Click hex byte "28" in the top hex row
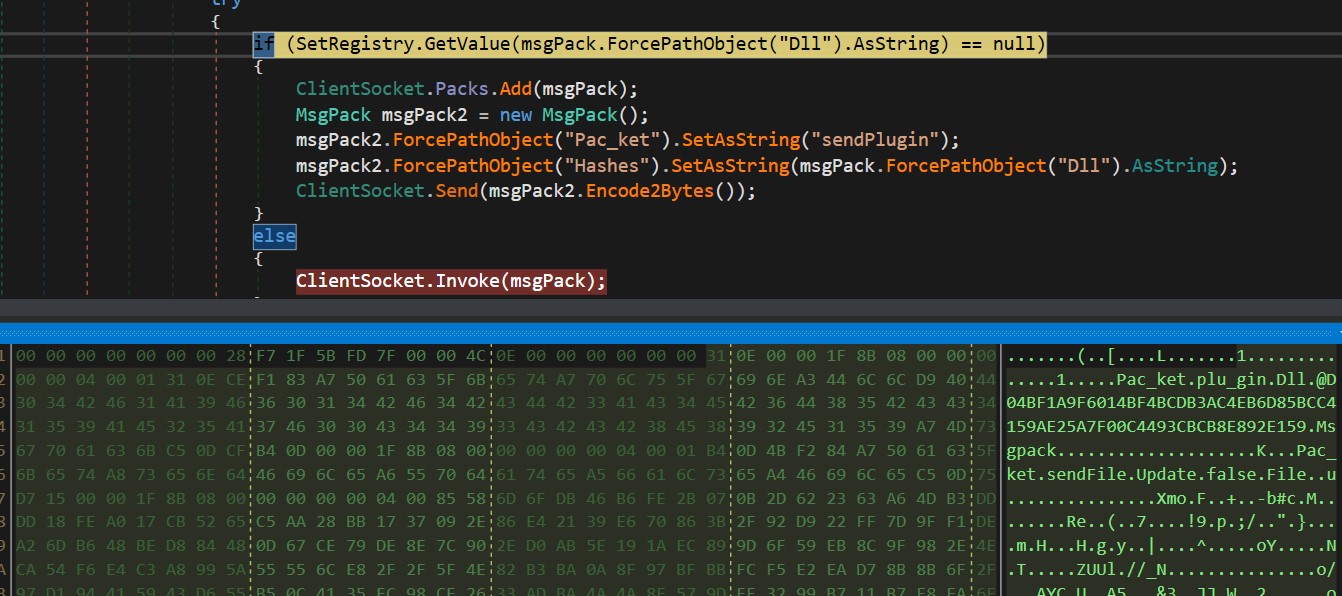The height and width of the screenshot is (596, 1342). [236, 357]
